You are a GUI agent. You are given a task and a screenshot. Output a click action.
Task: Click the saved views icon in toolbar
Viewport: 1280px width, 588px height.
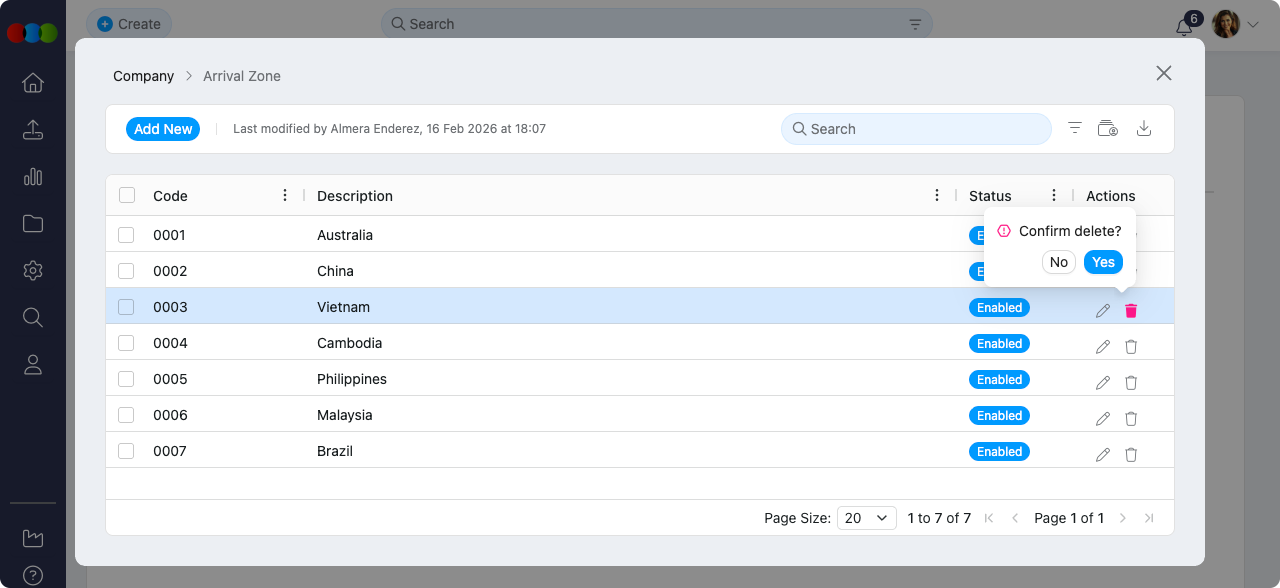(1108, 128)
